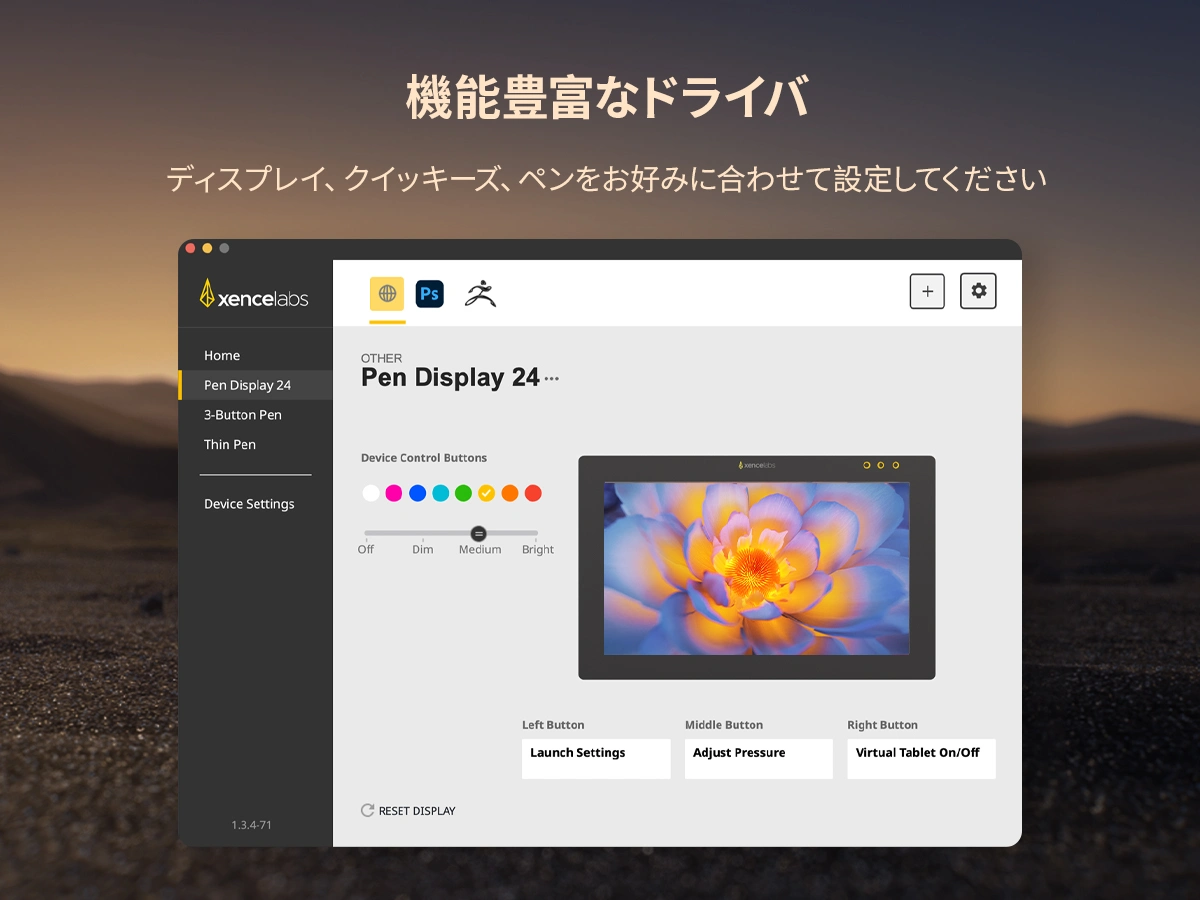1200x900 pixels.
Task: Click the middle yellow ring on tablet preview
Action: (x=881, y=465)
